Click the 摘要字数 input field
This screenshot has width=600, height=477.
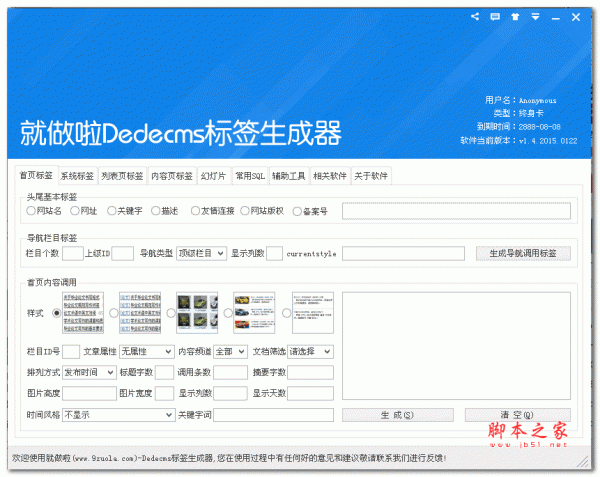pyautogui.click(x=310, y=372)
